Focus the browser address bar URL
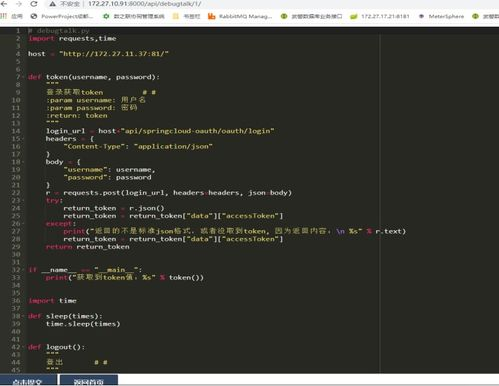Screen dimensions: 499x386 144,4
